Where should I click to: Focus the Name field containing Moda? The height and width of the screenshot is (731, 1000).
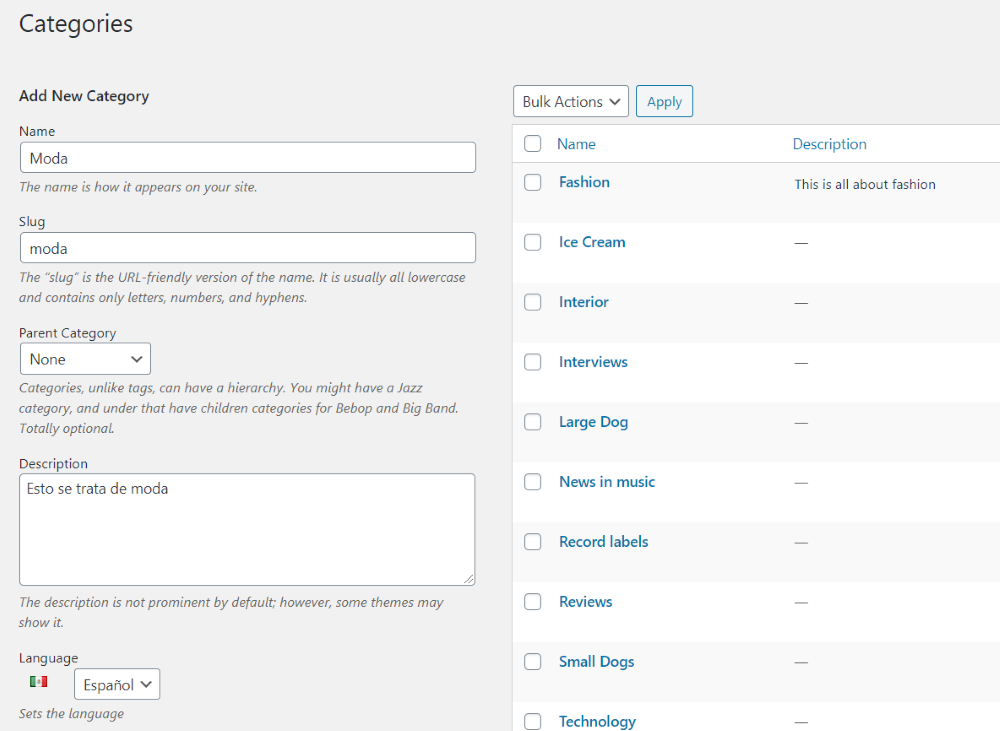(247, 158)
